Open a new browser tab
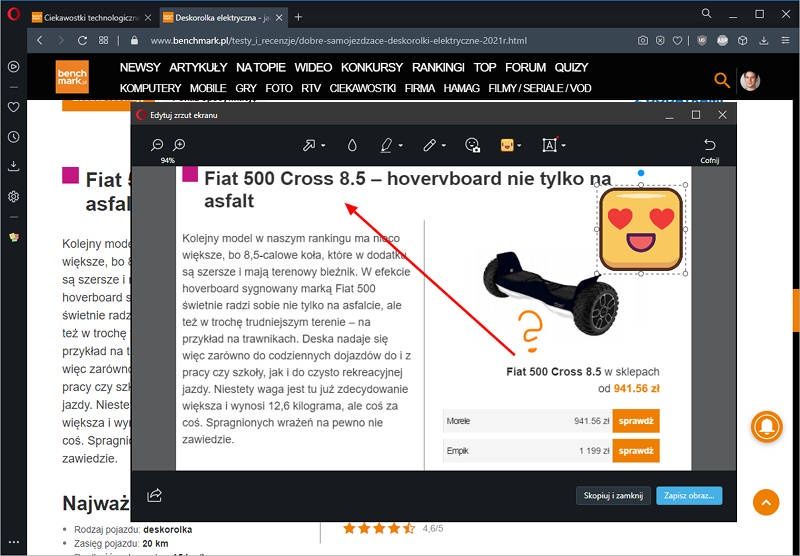This screenshot has height=556, width=800. coord(298,17)
